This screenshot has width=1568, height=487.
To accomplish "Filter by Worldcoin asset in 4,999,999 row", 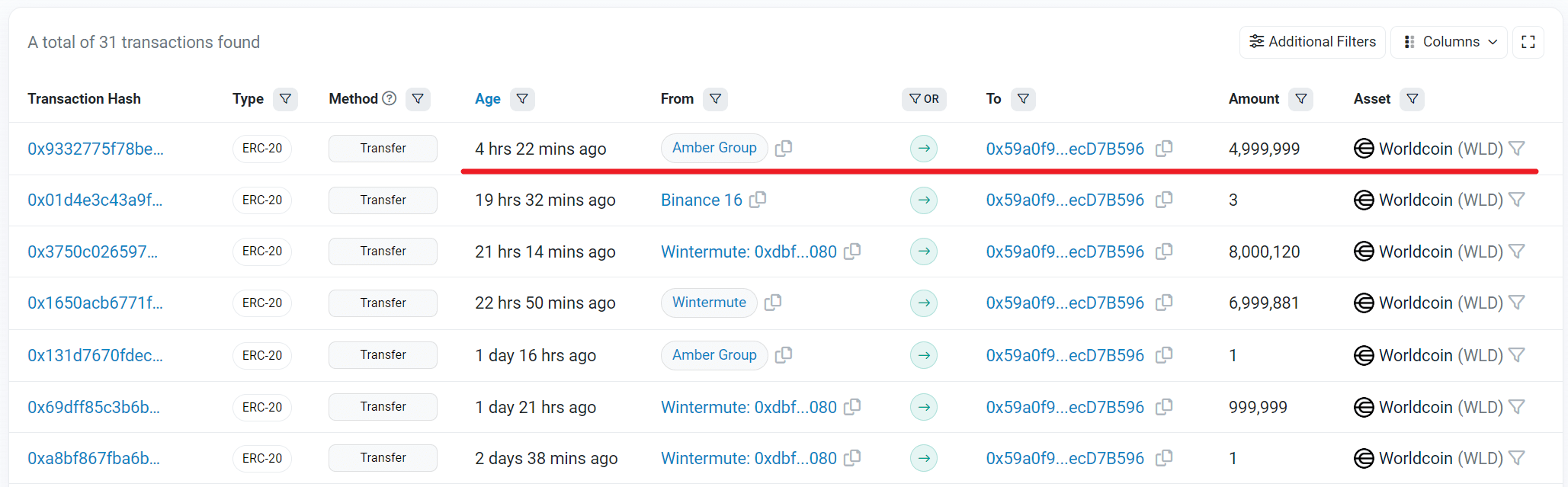I will click(1517, 149).
